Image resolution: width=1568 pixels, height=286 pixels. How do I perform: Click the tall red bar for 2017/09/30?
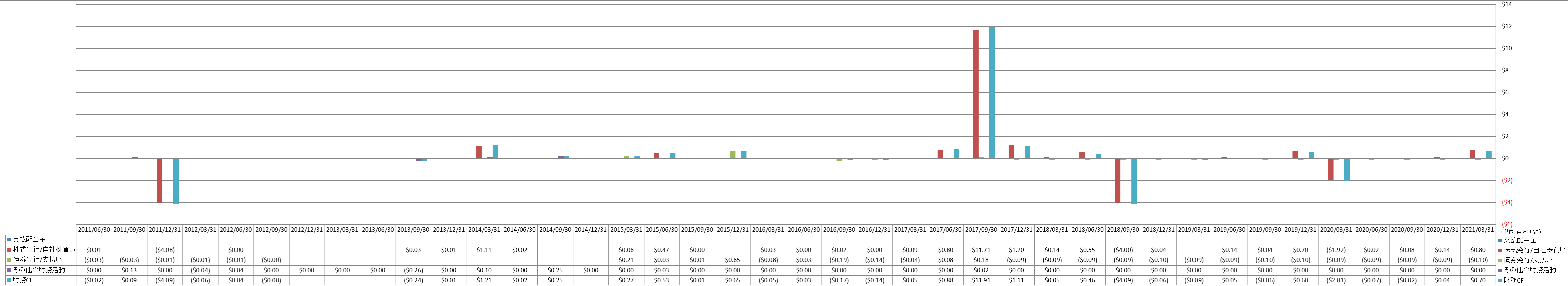coord(976,94)
